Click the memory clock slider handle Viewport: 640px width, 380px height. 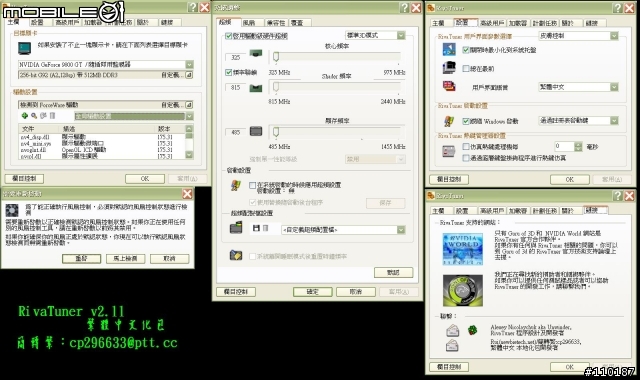point(276,131)
